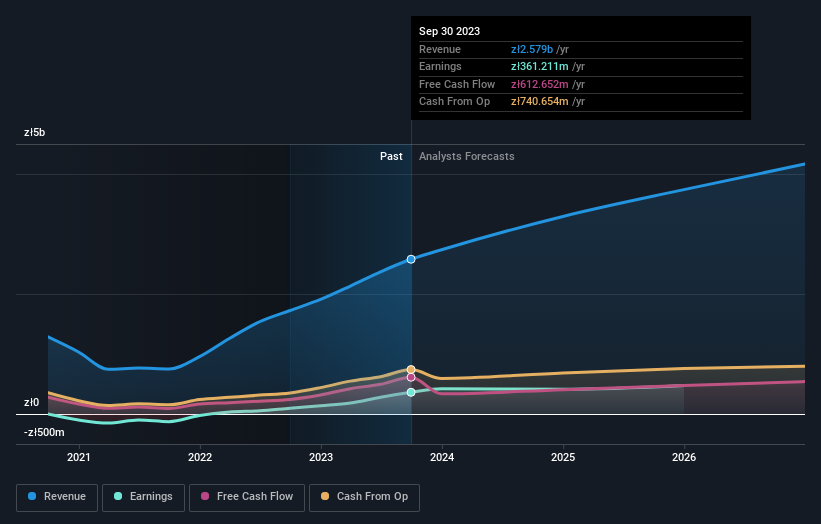The height and width of the screenshot is (524, 821).
Task: Click the Sep 30 2023 tooltip date
Action: (449, 31)
